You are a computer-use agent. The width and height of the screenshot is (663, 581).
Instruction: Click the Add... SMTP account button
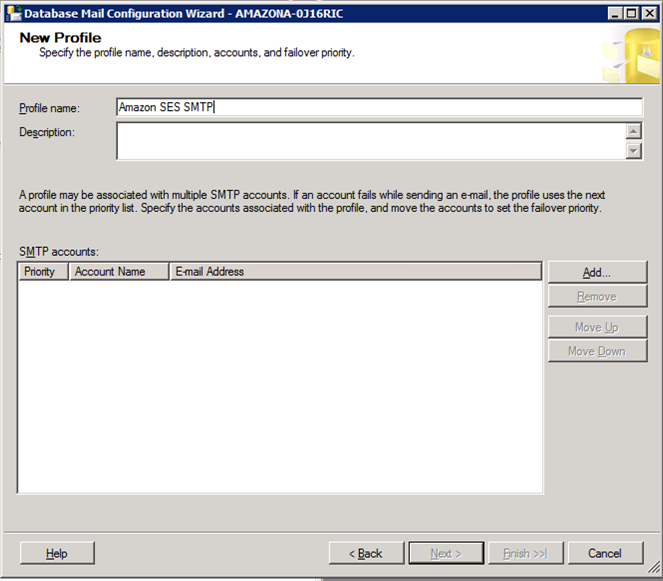click(597, 272)
